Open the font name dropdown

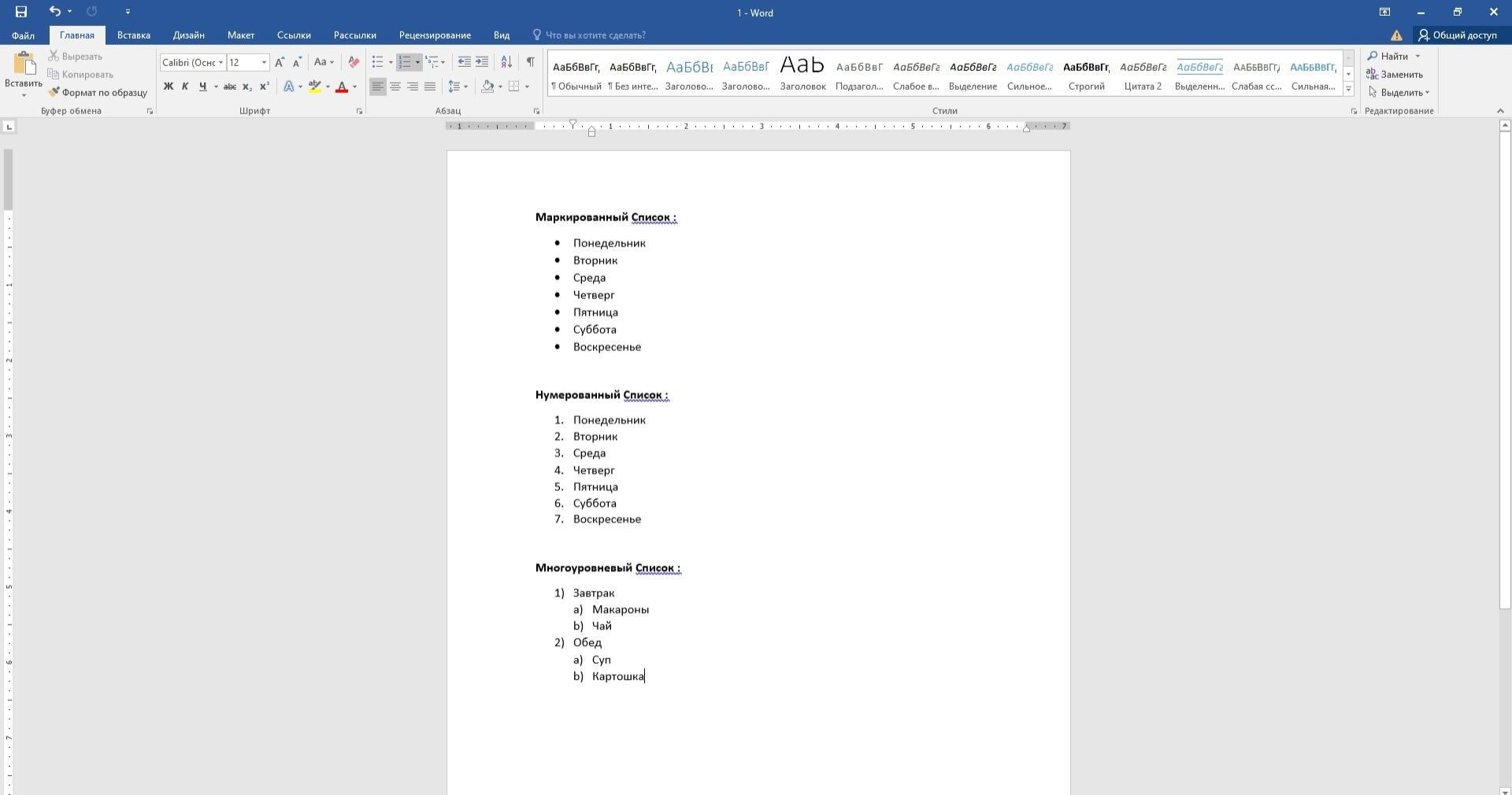[220, 62]
